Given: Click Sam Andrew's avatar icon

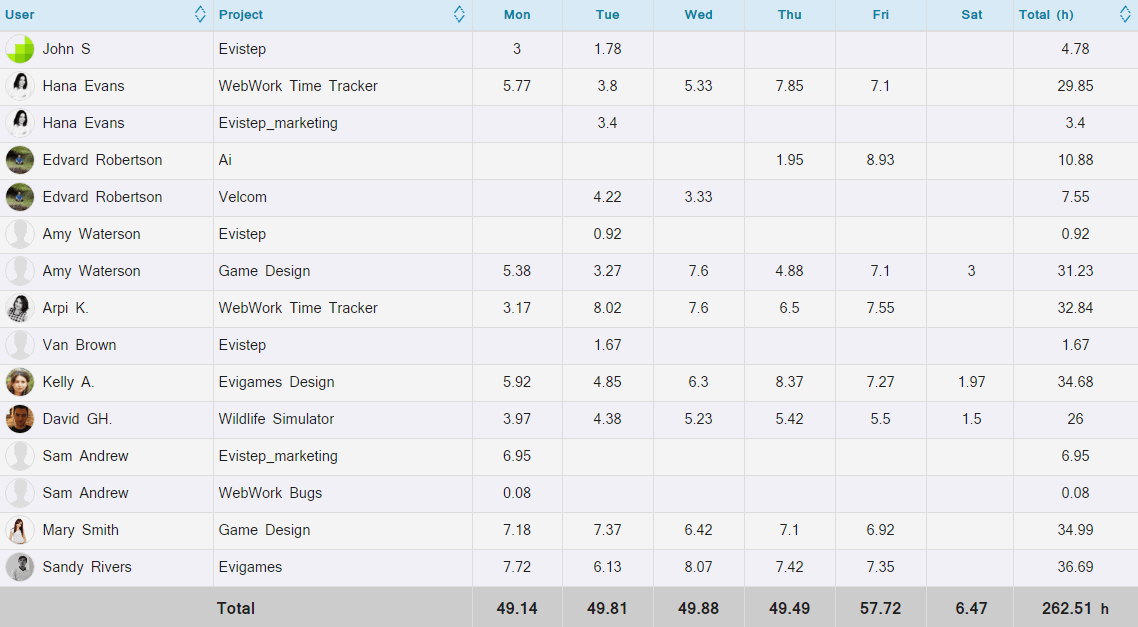Looking at the screenshot, I should pos(19,456).
